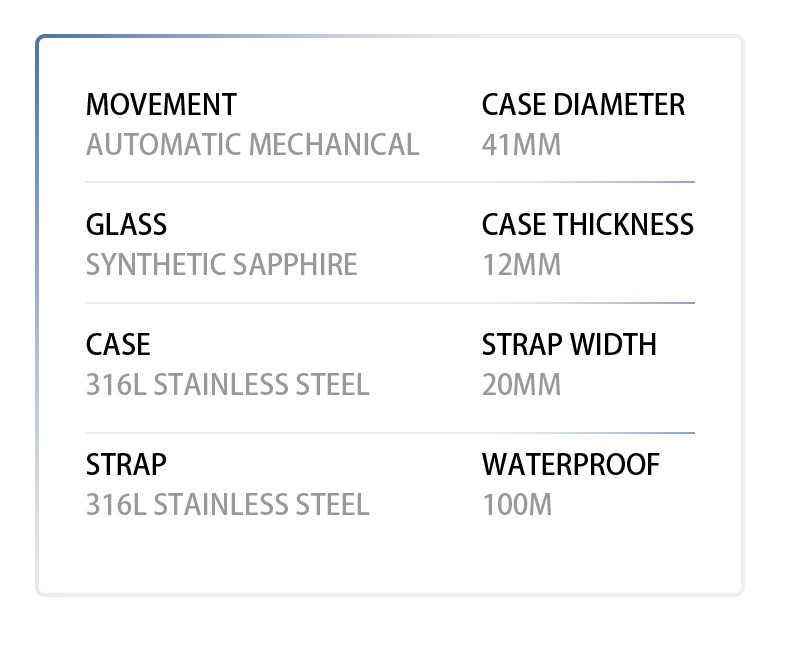The image size is (790, 657).
Task: Select the AUTOMATIC MECHANICAL value text
Action: pyautogui.click(x=252, y=145)
